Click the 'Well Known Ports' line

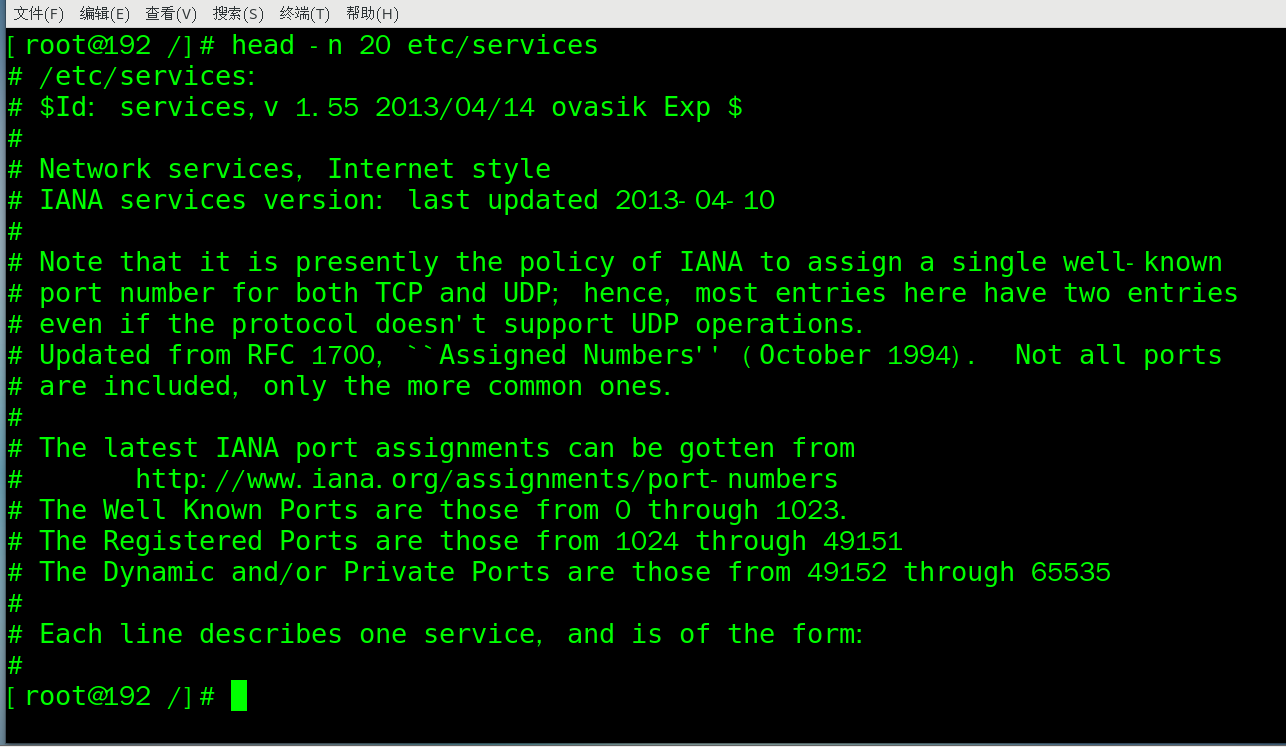pyautogui.click(x=230, y=510)
